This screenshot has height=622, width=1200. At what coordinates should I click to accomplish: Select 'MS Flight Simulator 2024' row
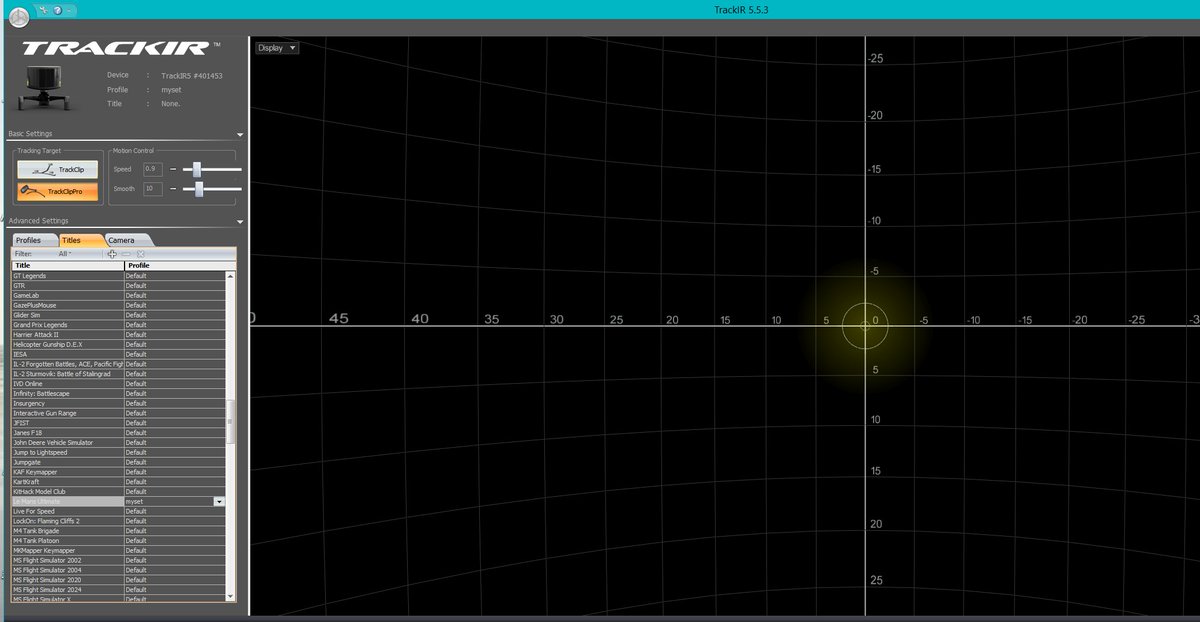pos(119,589)
